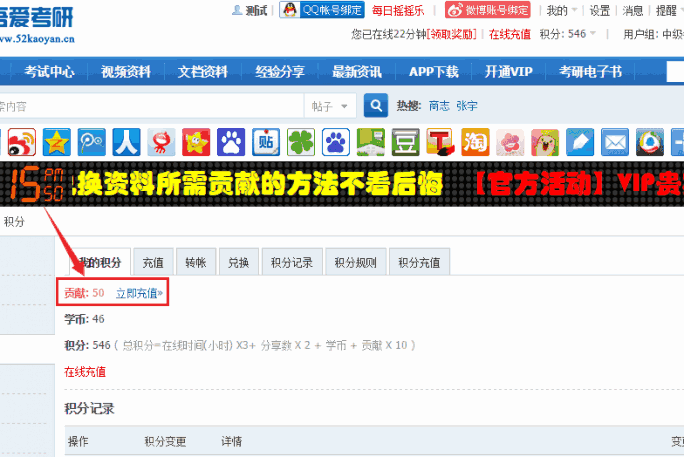
Task: Share to Douban via the green icon
Action: tap(405, 141)
